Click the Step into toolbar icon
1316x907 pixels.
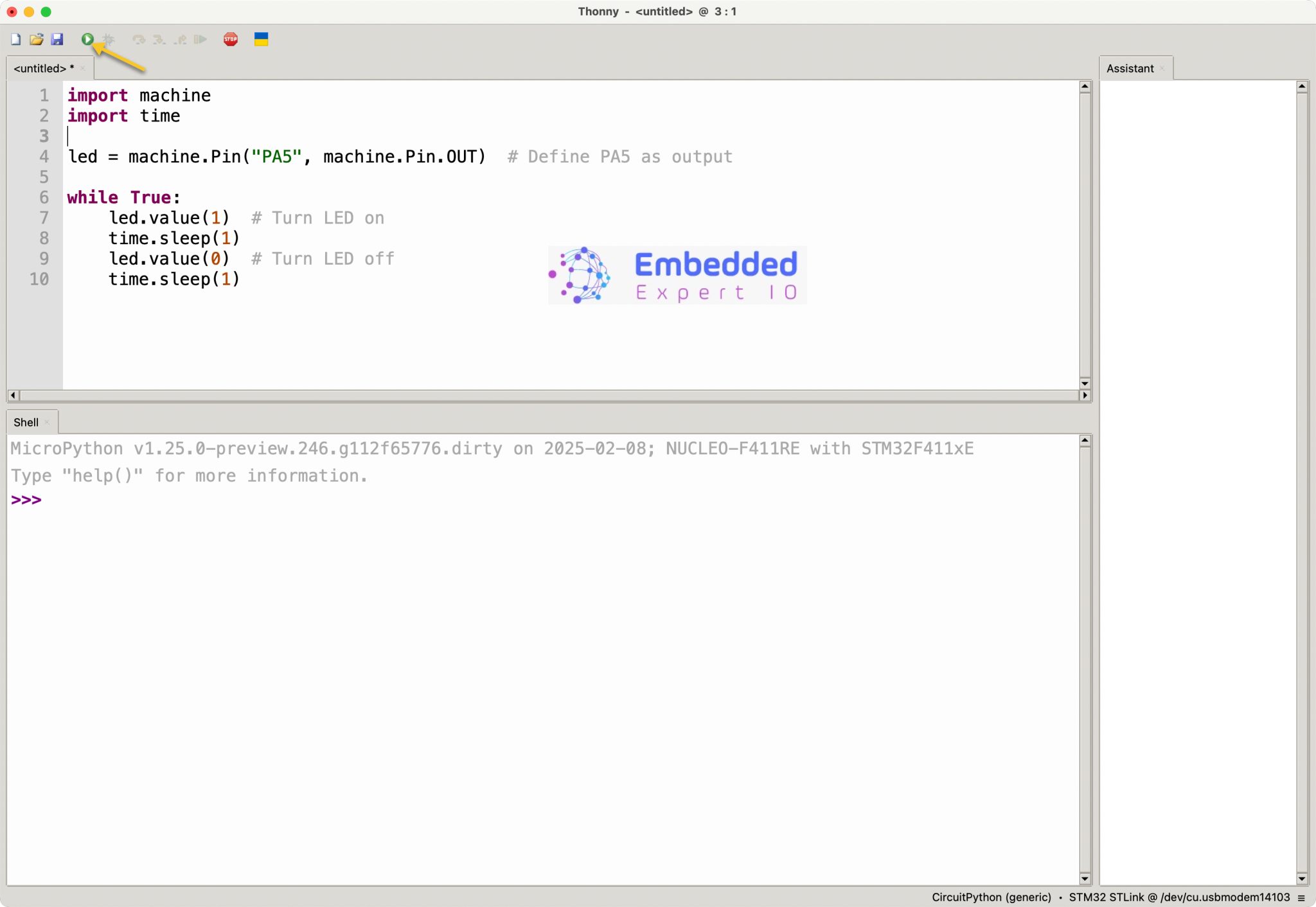point(159,40)
